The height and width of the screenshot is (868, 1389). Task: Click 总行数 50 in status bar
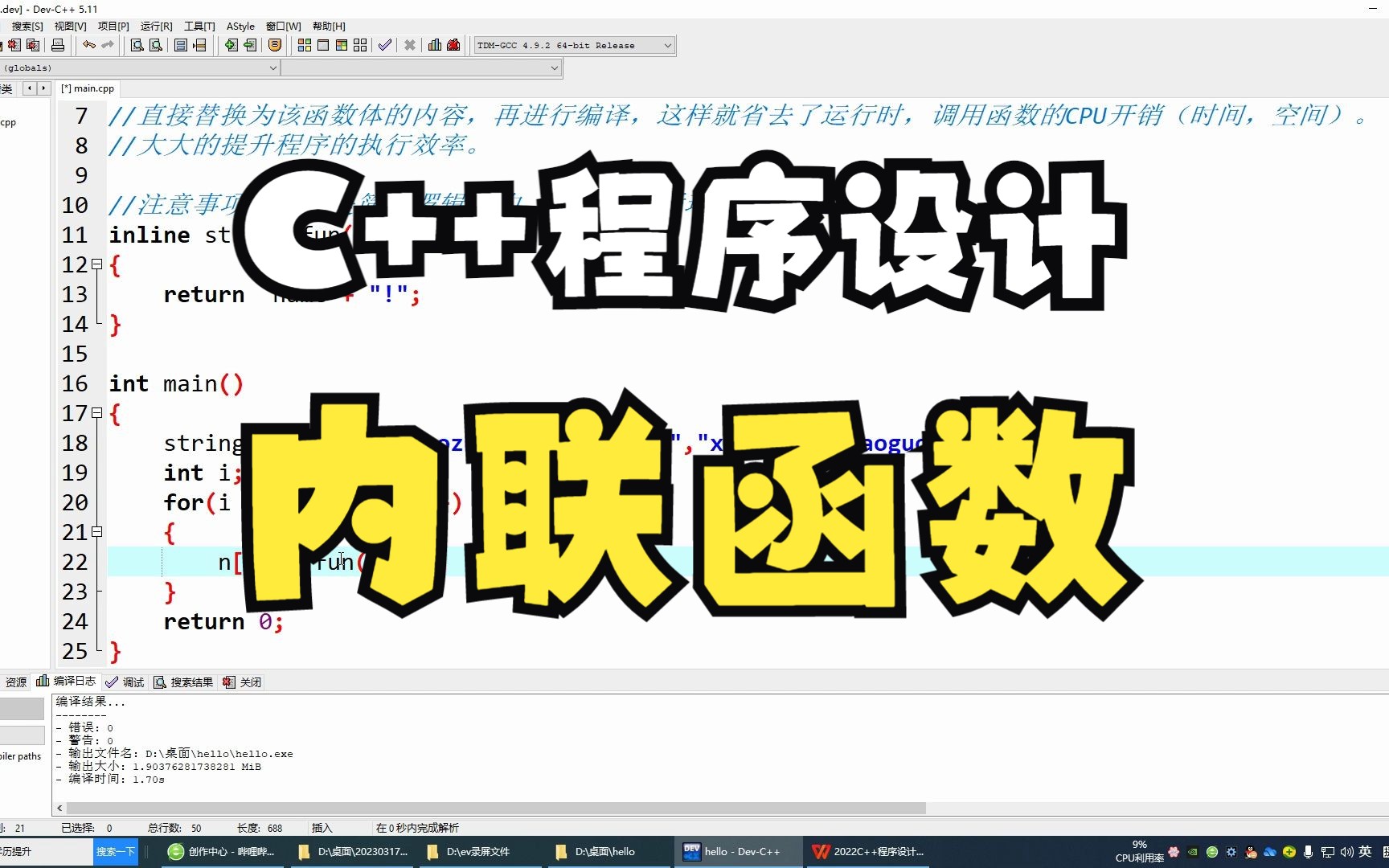pos(174,828)
